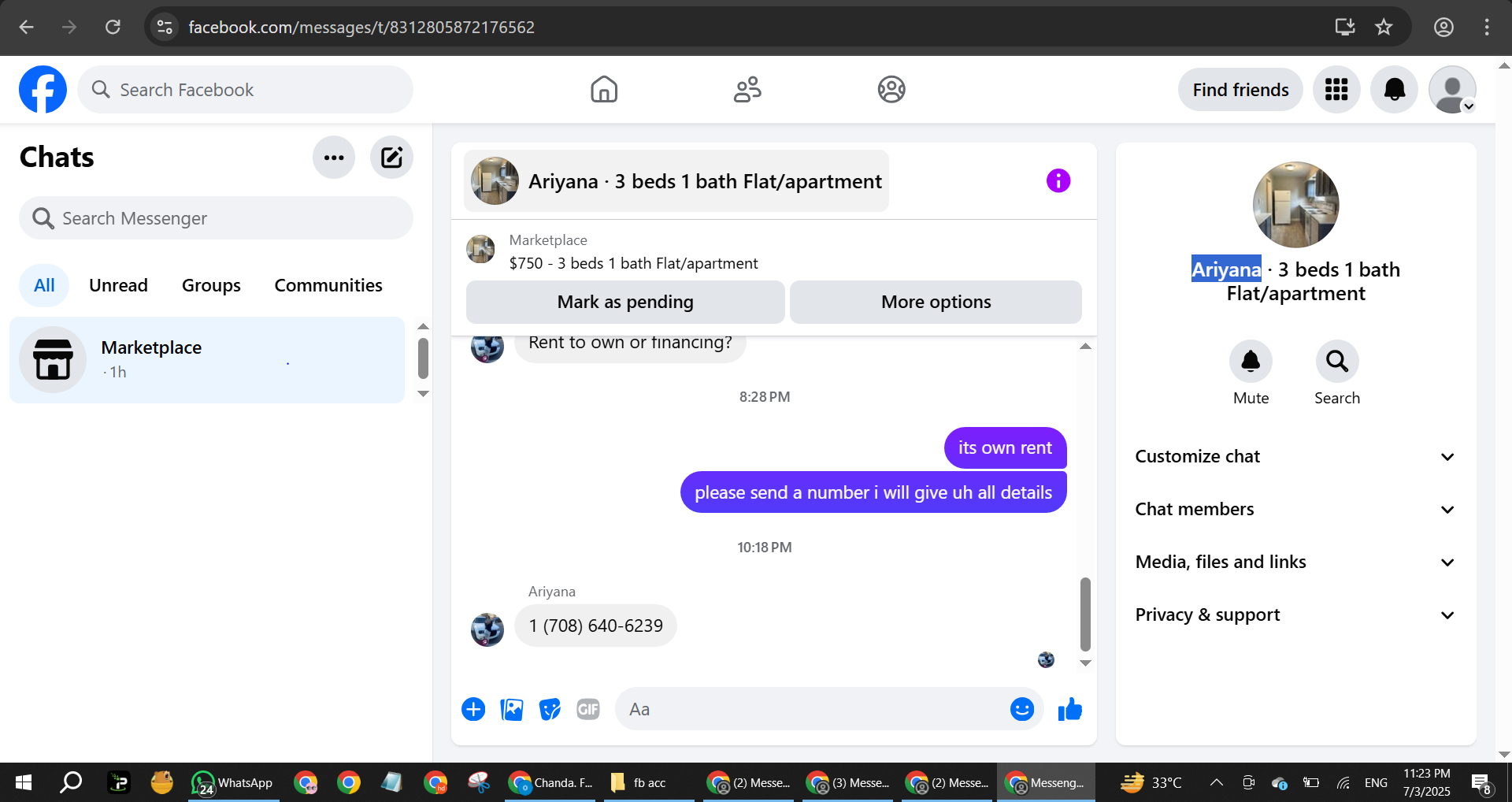Open more actions plus icon in composer
This screenshot has height=802, width=1512.
click(x=473, y=709)
